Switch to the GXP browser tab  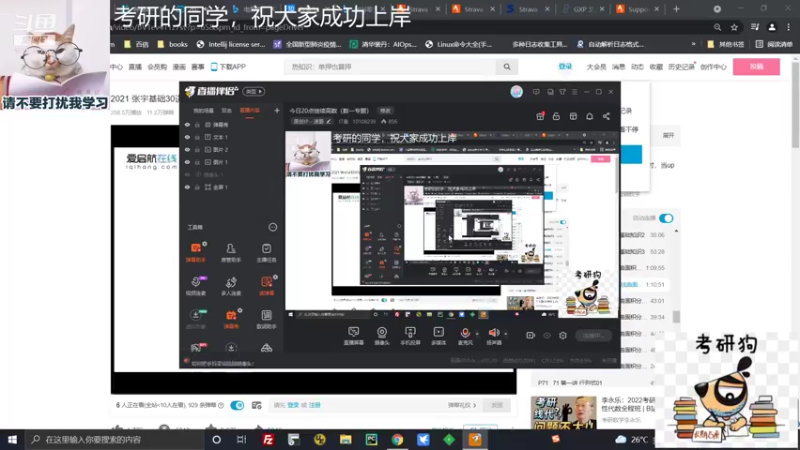(x=583, y=9)
